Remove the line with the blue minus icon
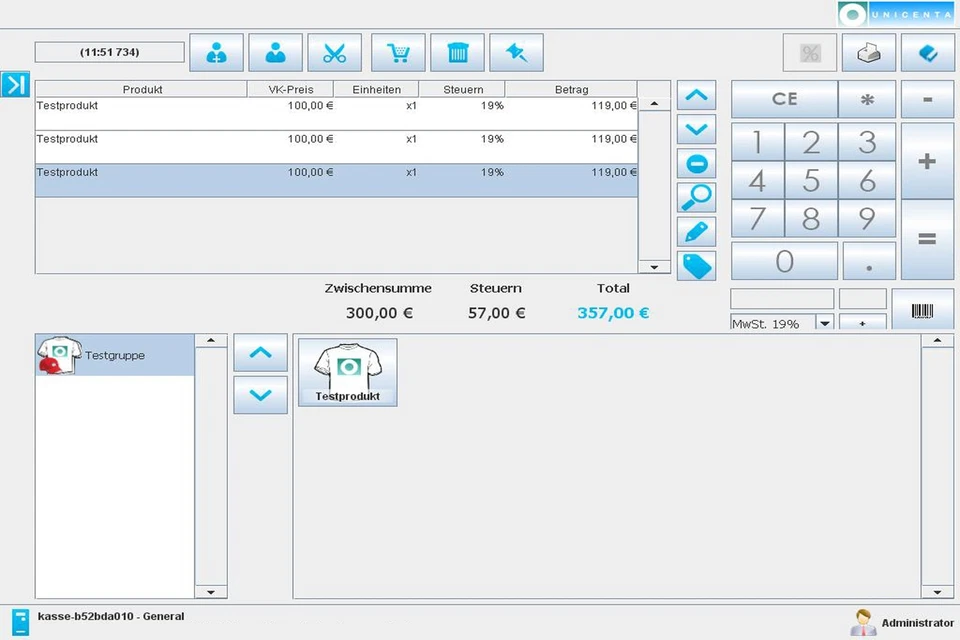 pos(697,163)
